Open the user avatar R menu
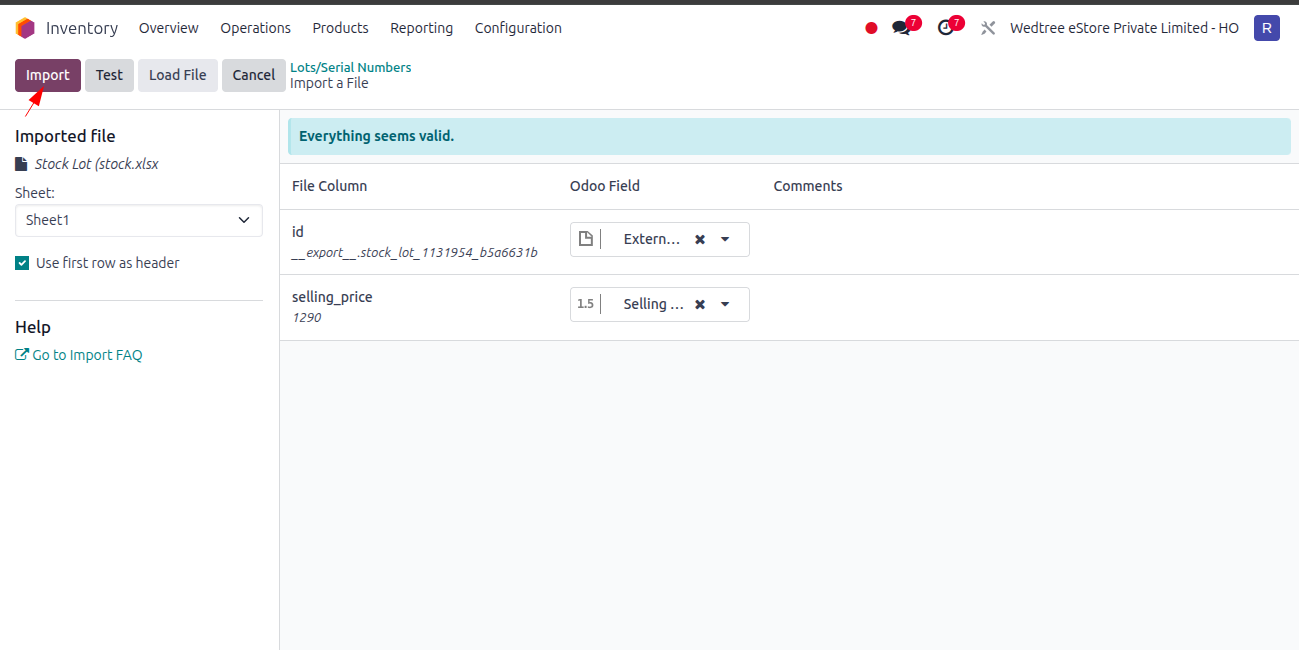 coord(1267,28)
